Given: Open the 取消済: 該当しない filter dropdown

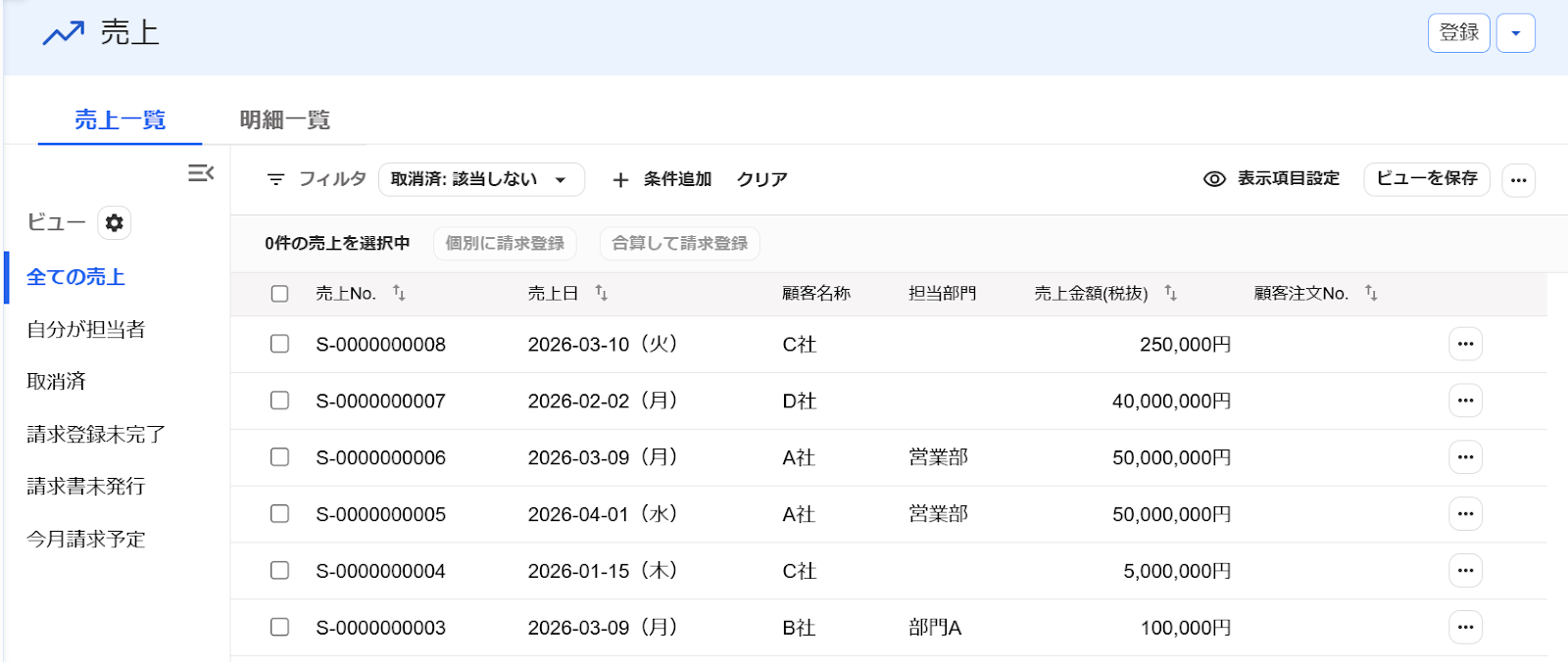Looking at the screenshot, I should click(481, 180).
